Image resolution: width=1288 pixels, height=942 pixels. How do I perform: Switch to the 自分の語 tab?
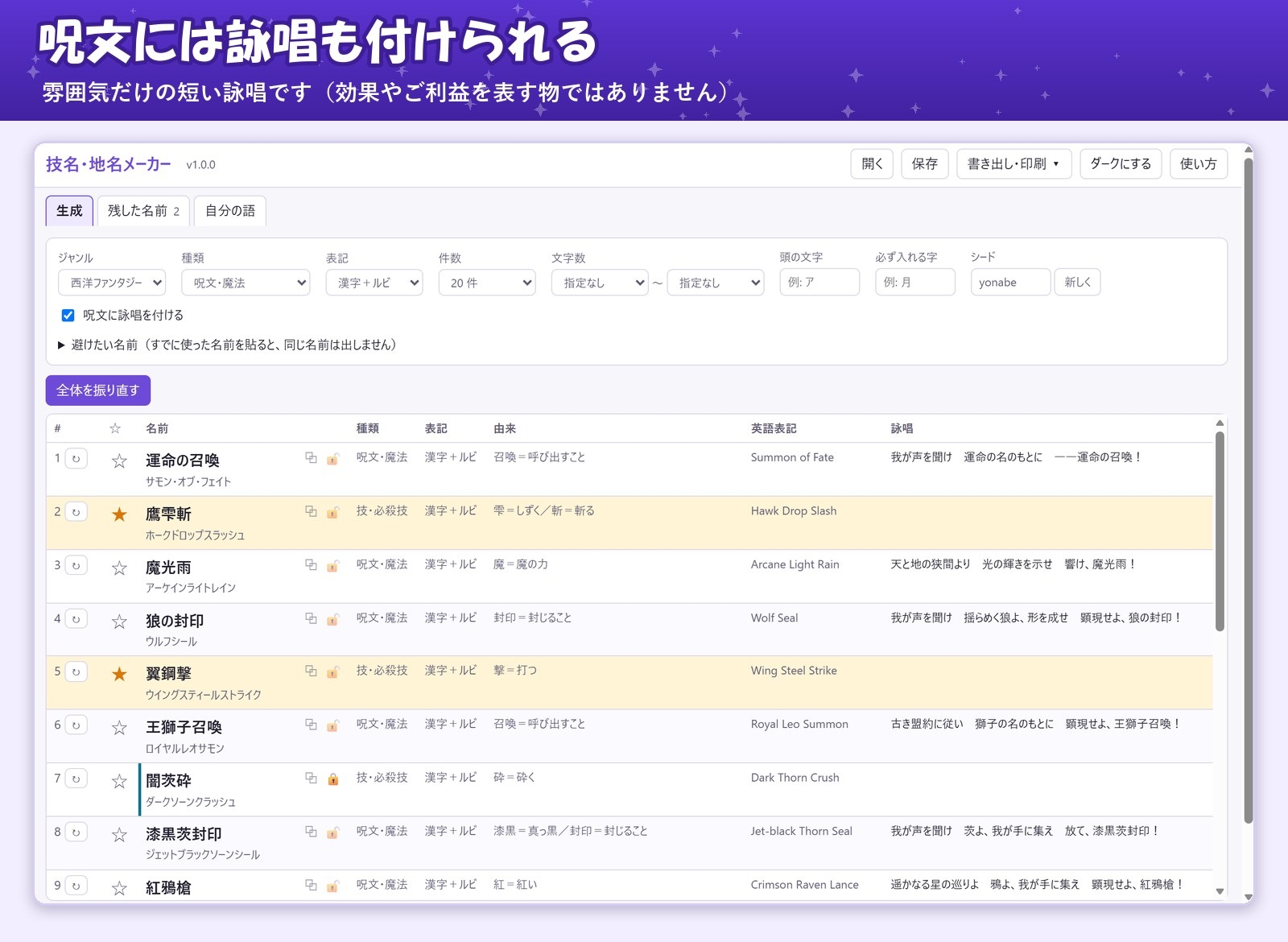[x=230, y=211]
